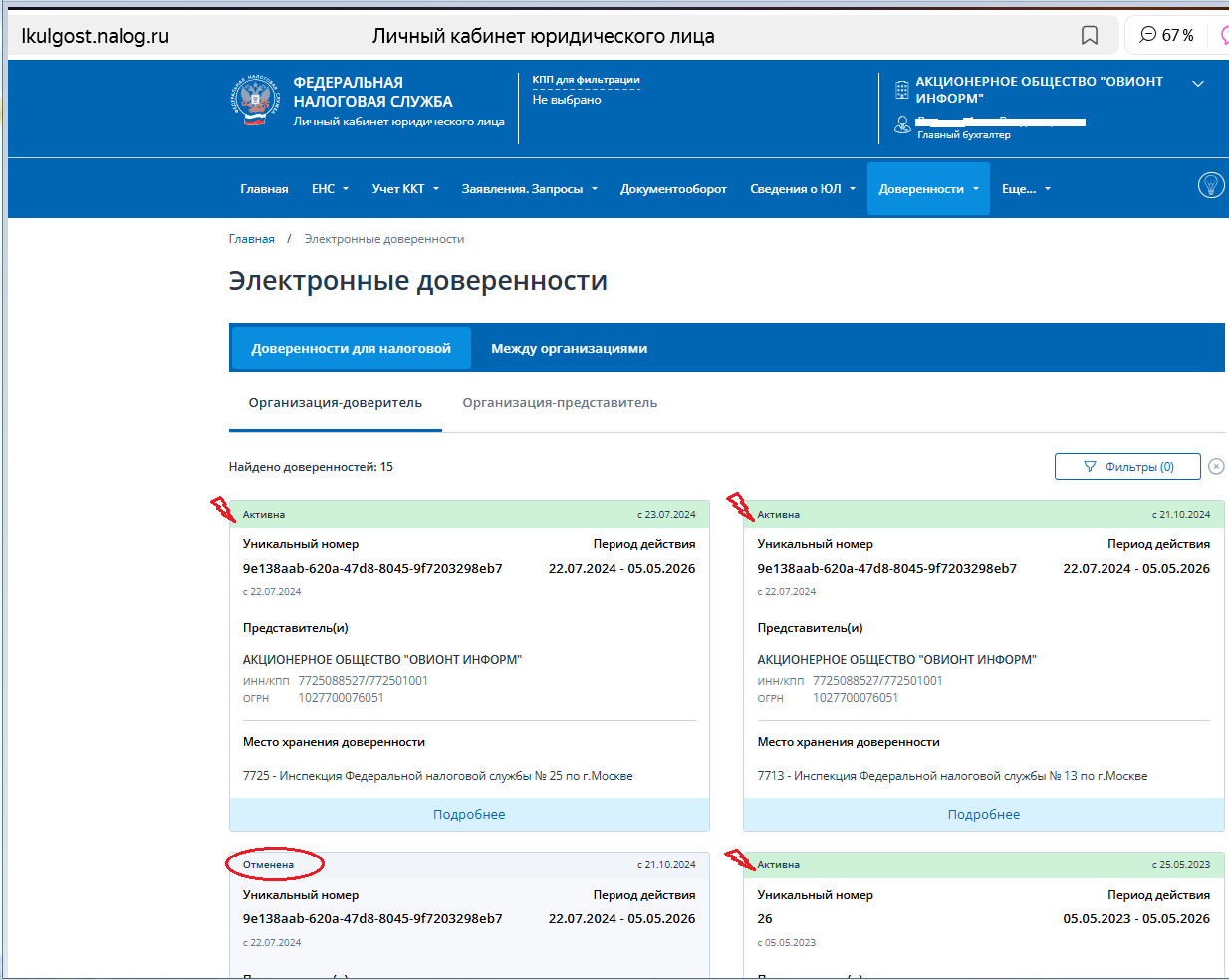This screenshot has width=1229, height=980.
Task: Click the Активна status dated с 25.05.2023
Action: (x=779, y=865)
